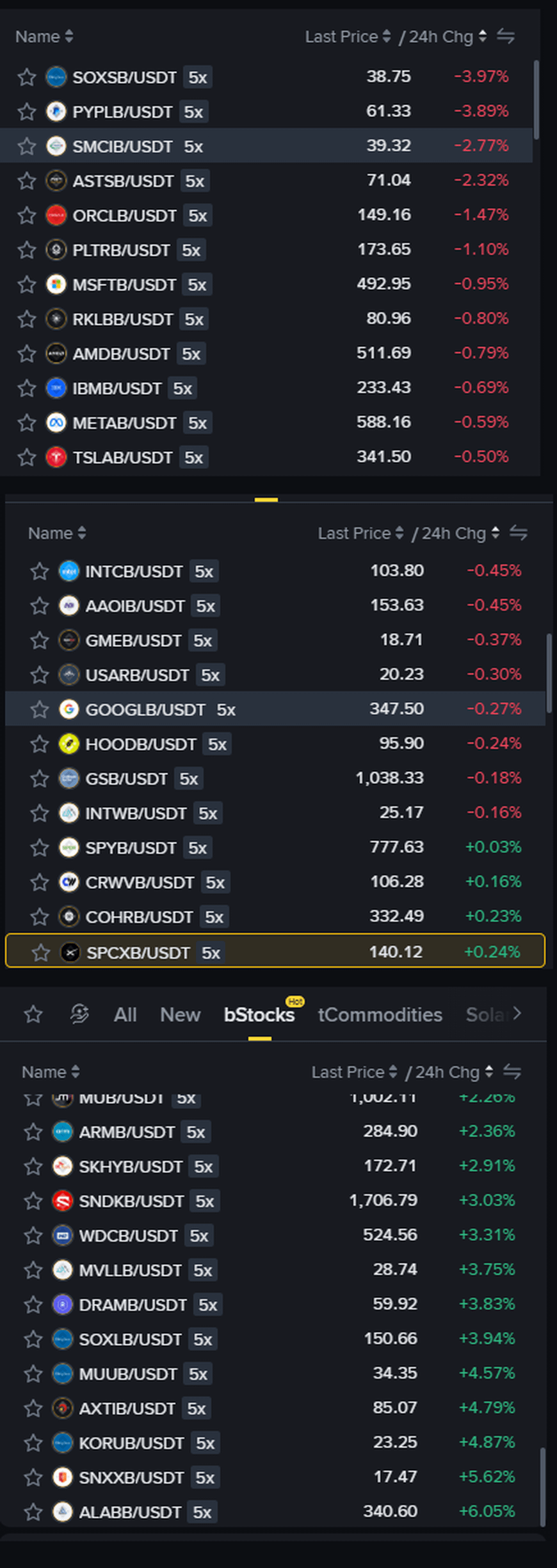This screenshot has width=557, height=1568.
Task: Toggle the favorite star for INTCB/USDT
Action: click(40, 571)
